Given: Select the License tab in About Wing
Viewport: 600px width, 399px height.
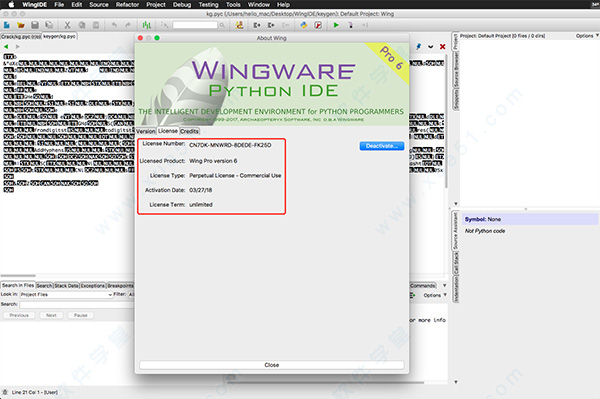Looking at the screenshot, I should point(168,131).
